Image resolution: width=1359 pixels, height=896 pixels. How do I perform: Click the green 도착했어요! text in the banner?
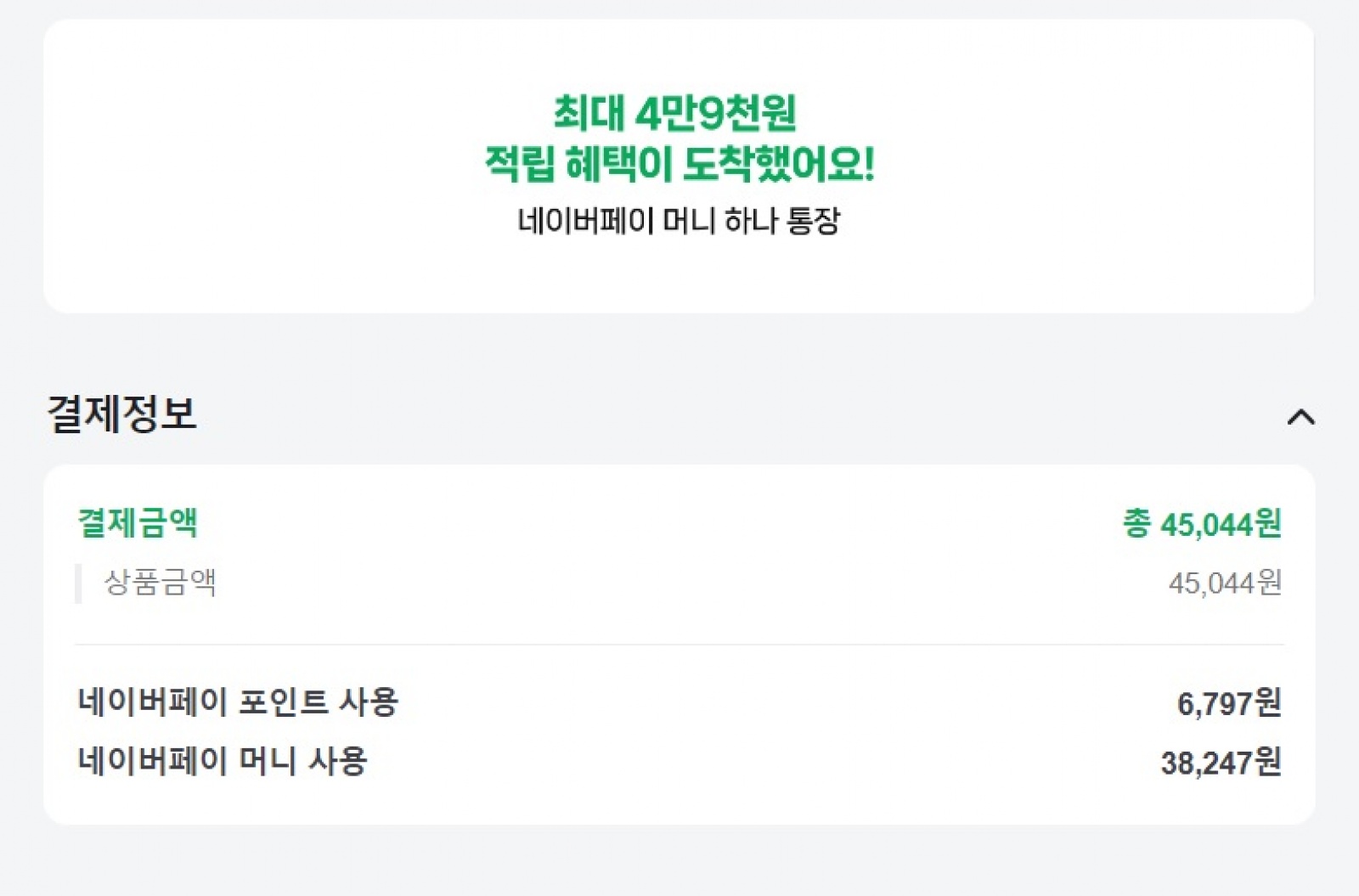coord(778,163)
